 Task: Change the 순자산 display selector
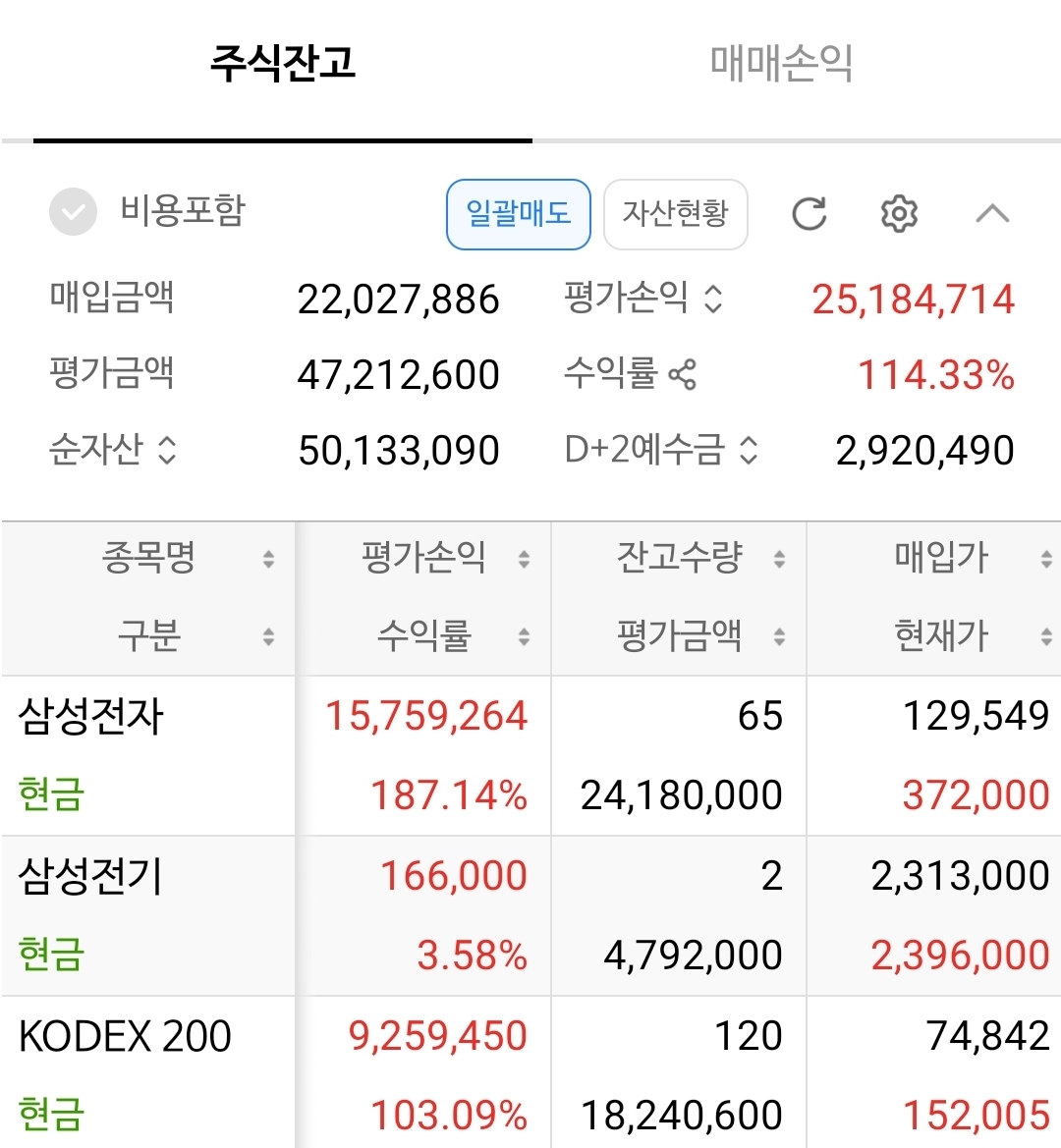pyautogui.click(x=168, y=450)
